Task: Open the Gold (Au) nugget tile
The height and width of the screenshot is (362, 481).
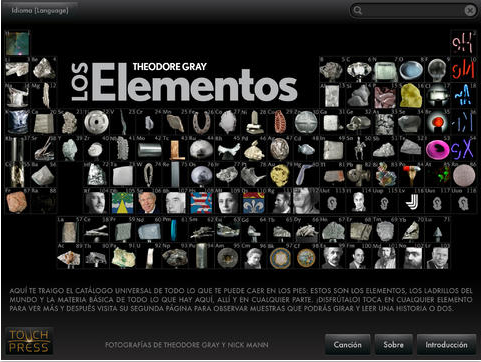Action: [280, 175]
